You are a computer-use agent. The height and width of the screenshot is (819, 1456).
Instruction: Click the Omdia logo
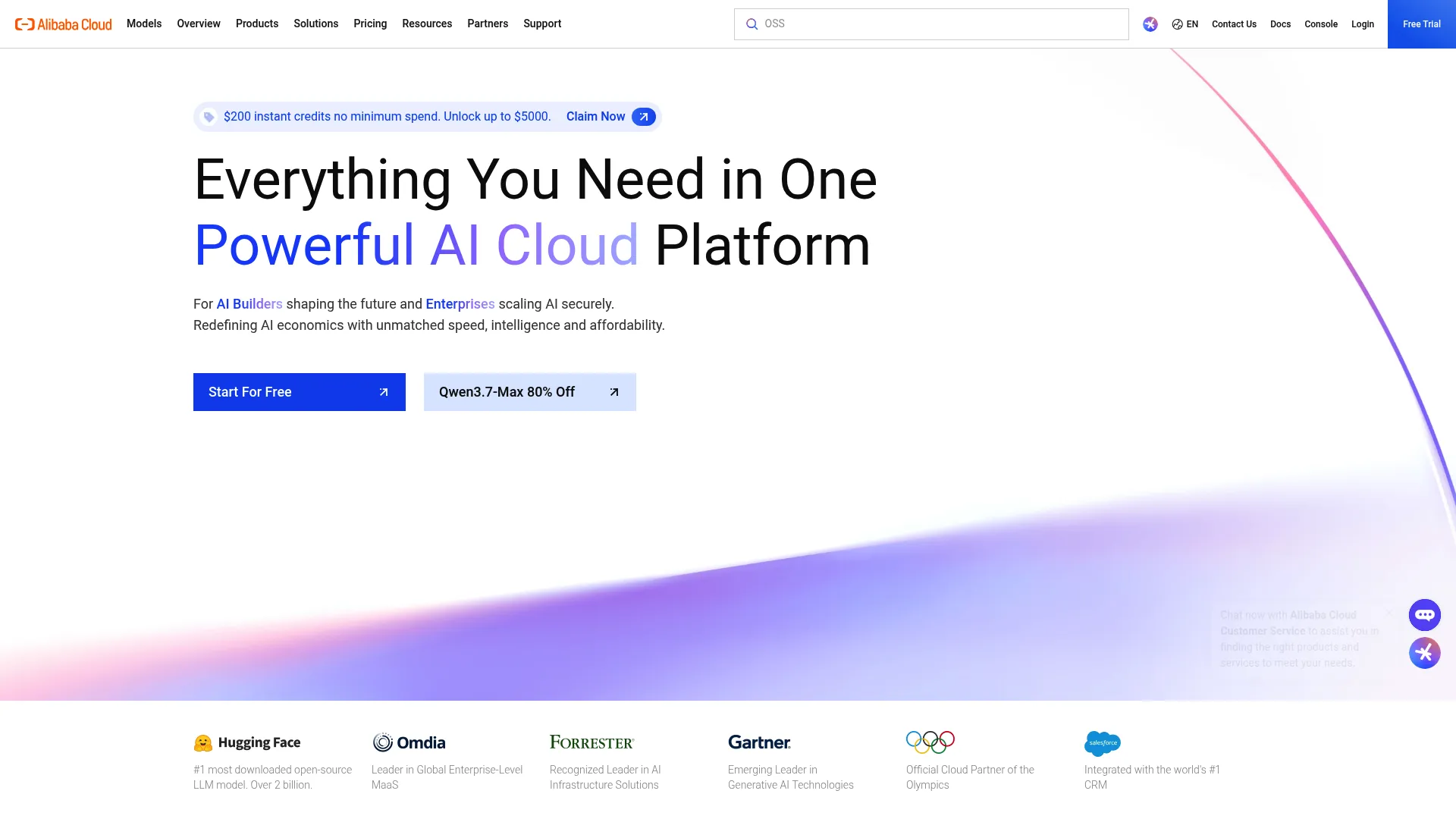(x=409, y=742)
